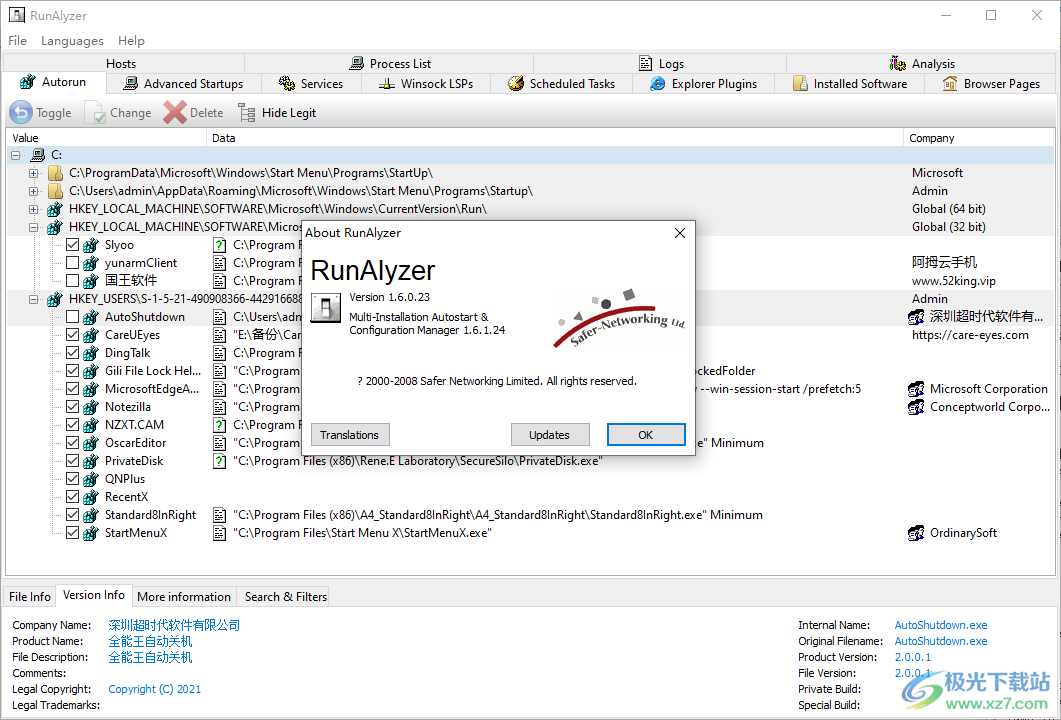1061x720 pixels.
Task: Select the Toggle icon in the toolbar
Action: coord(19,112)
